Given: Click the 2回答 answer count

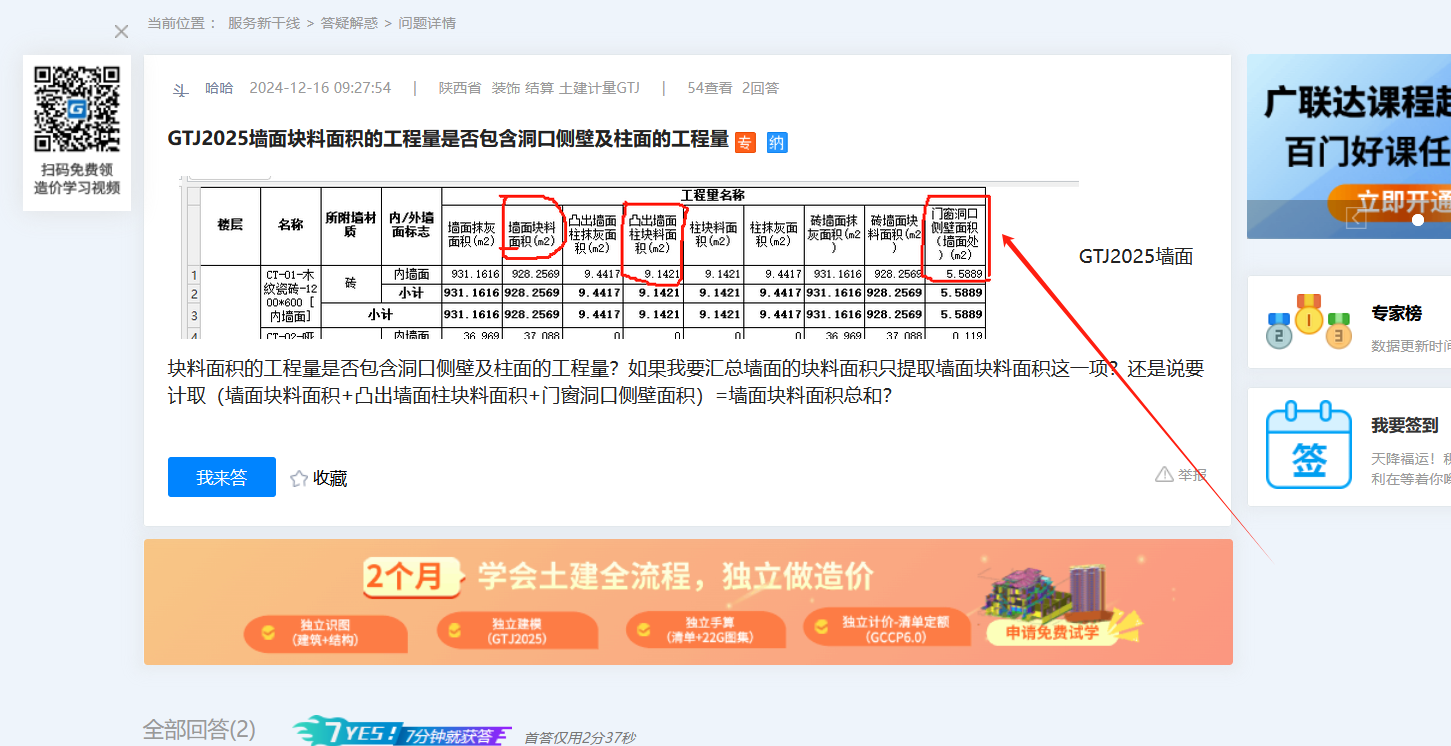Looking at the screenshot, I should click(x=760, y=88).
